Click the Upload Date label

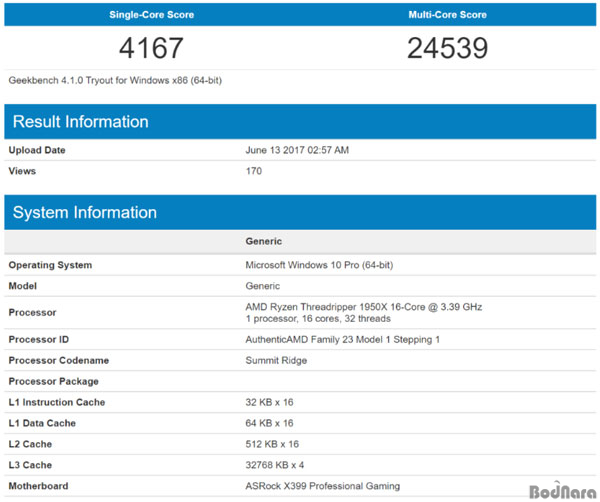[x=37, y=150]
